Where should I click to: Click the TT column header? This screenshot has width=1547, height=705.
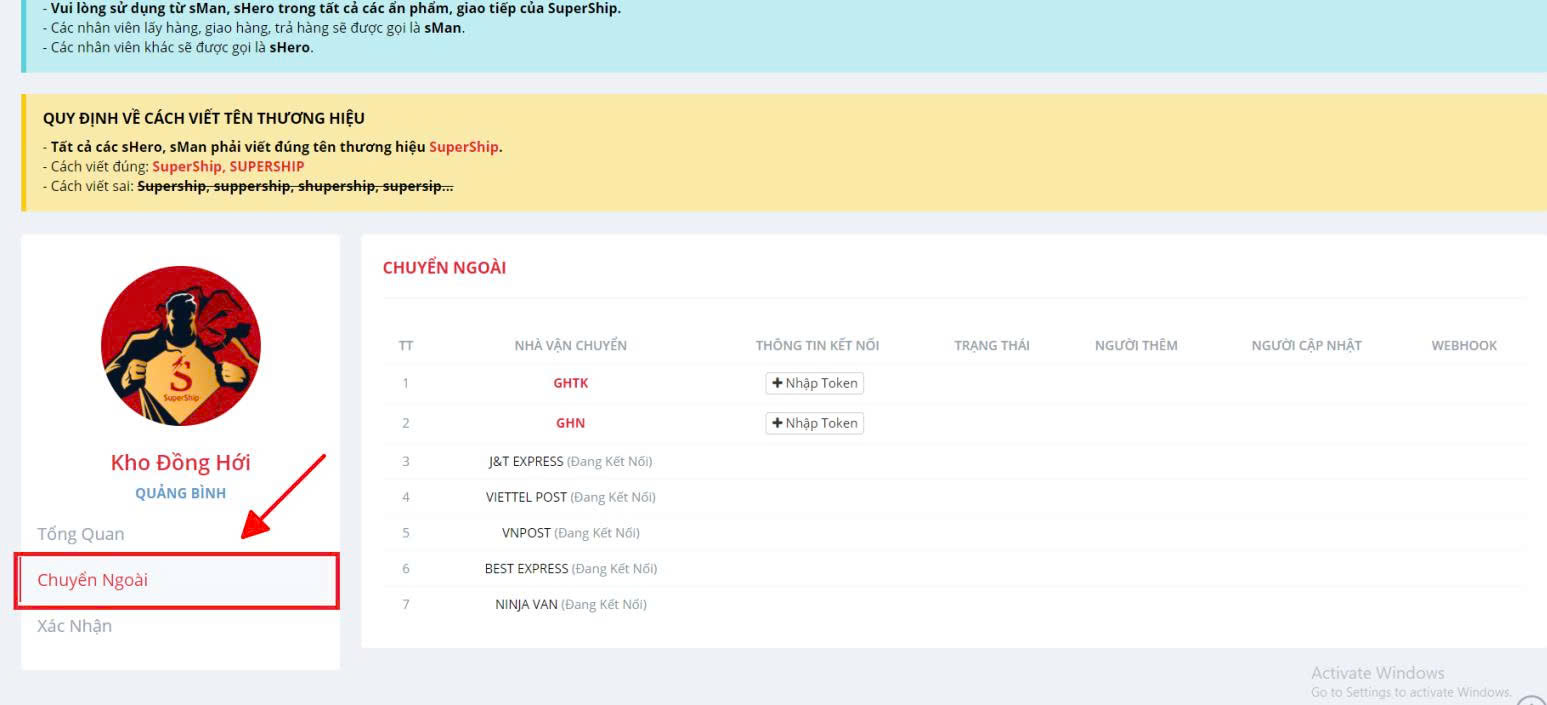point(406,346)
